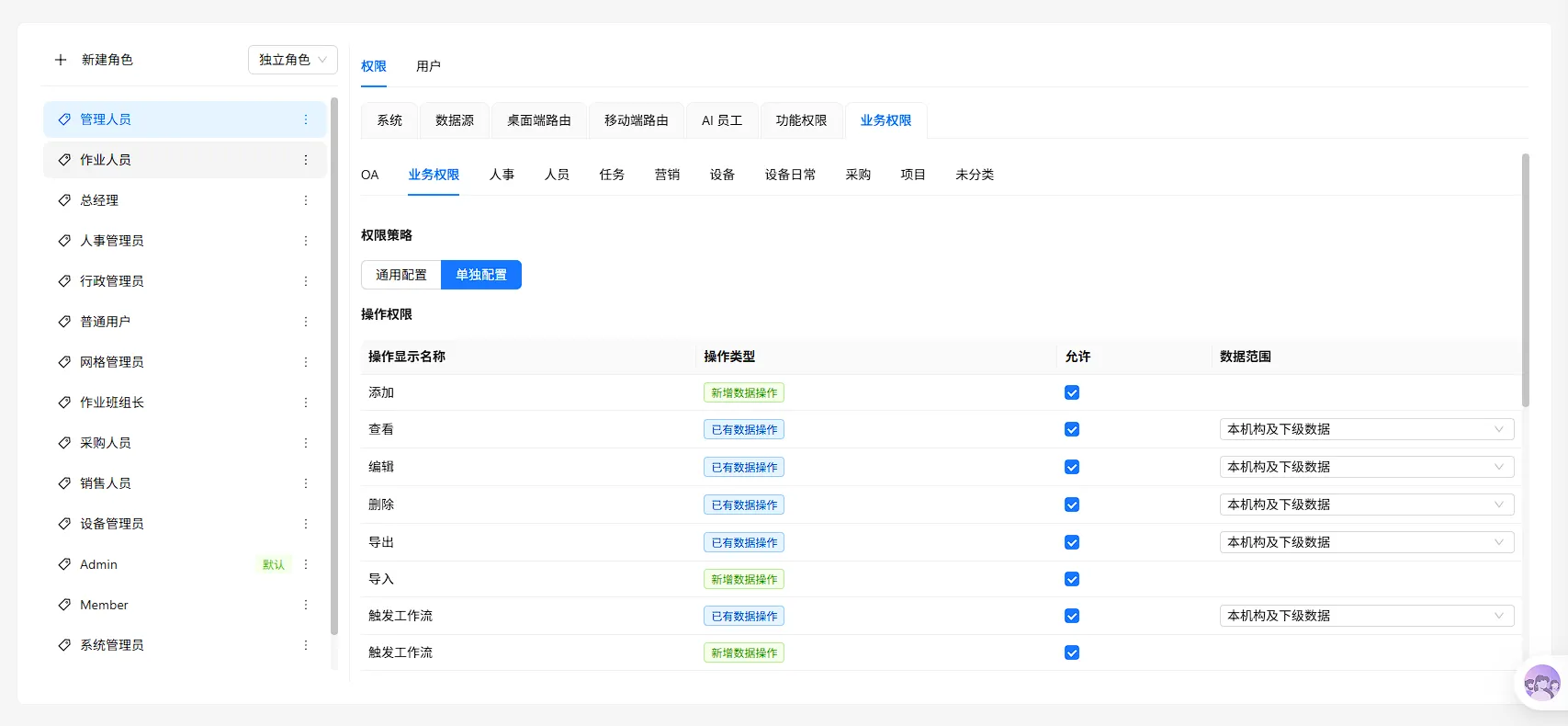Switch to the 系统 tab
Screen dimensions: 1568x726
[x=389, y=120]
